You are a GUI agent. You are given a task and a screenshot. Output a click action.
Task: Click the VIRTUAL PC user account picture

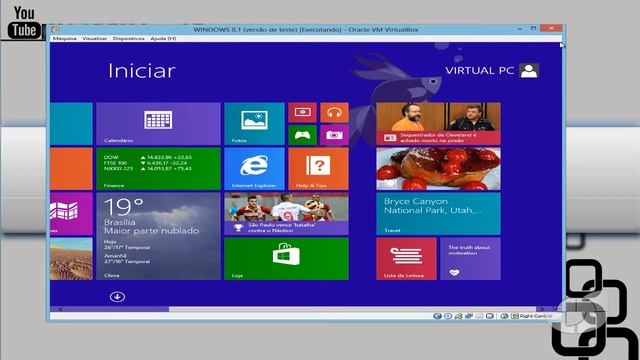point(529,71)
